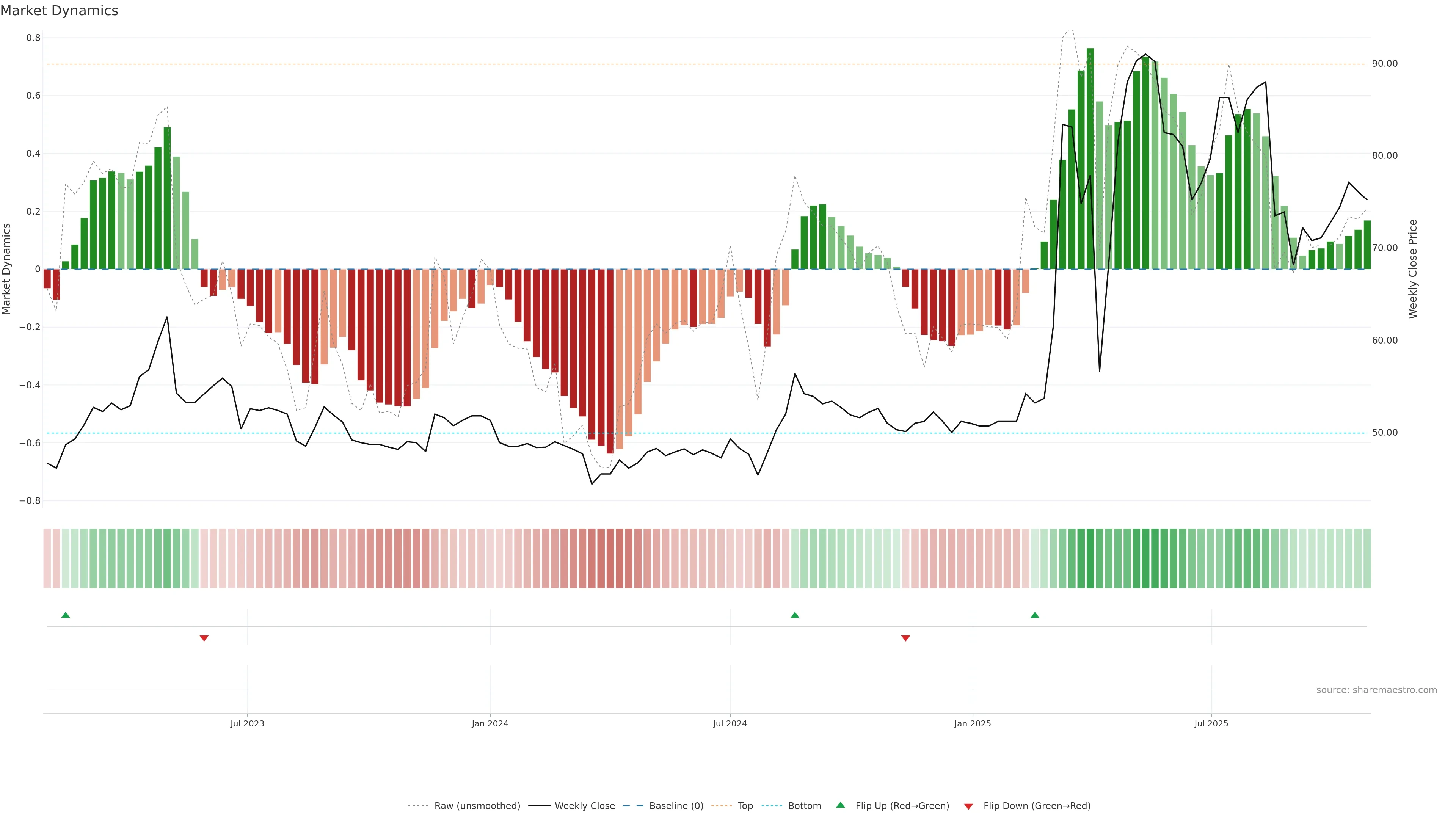Viewport: 1456px width, 819px height.
Task: Click green triangle icon in legend
Action: pyautogui.click(x=841, y=805)
